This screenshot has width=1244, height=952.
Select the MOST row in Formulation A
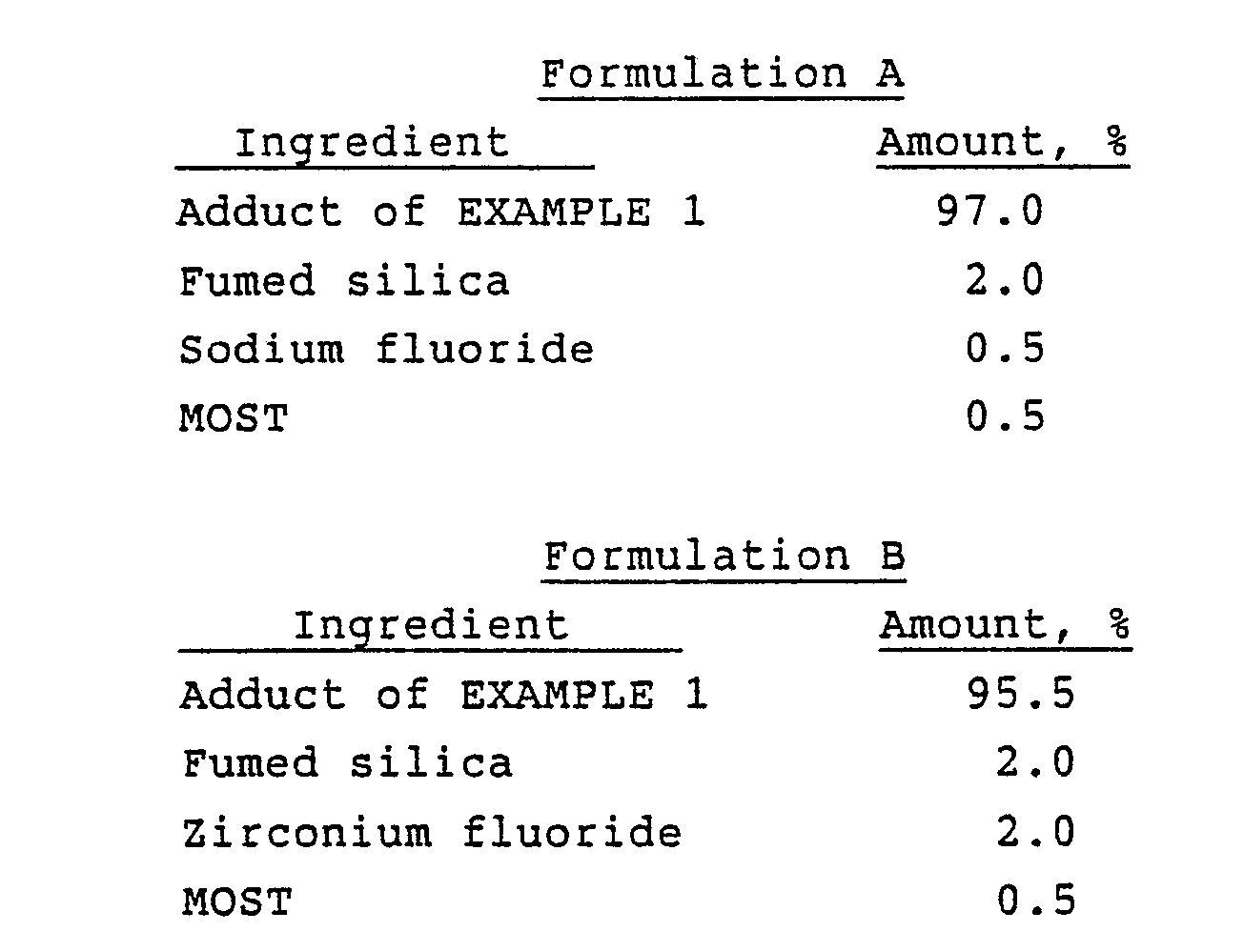[234, 418]
